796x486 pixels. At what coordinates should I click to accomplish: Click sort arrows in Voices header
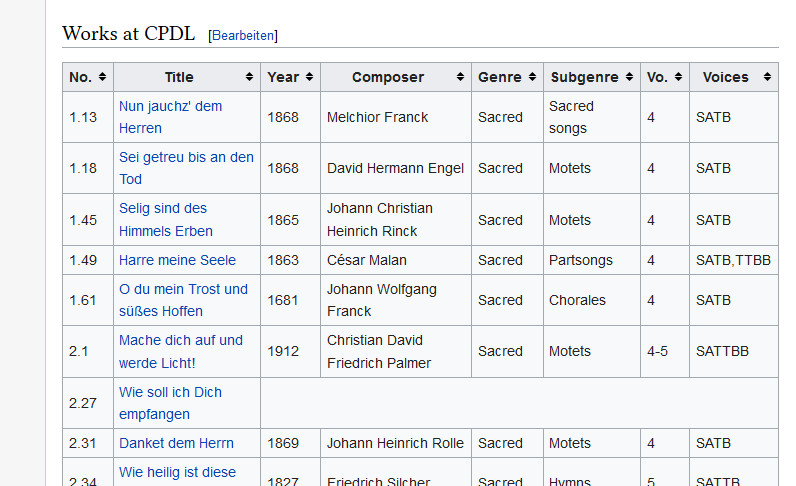click(x=768, y=77)
